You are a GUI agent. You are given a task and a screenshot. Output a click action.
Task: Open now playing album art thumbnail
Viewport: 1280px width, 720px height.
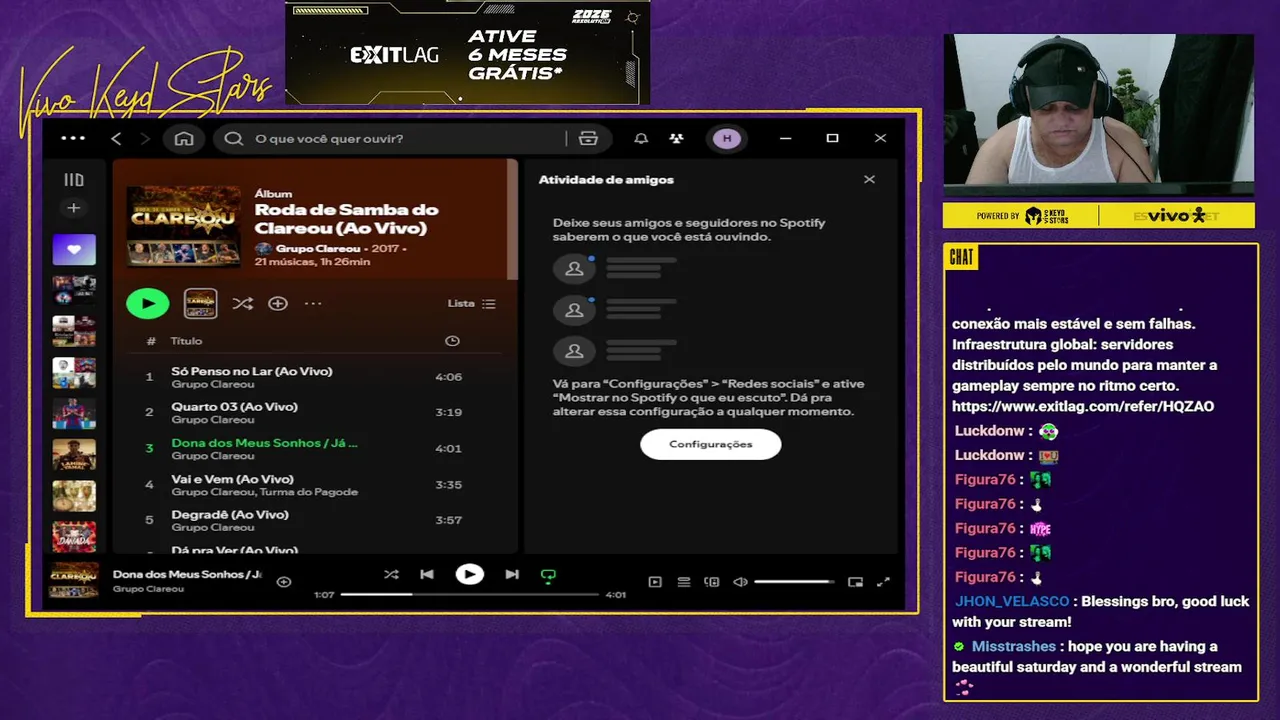(x=74, y=580)
